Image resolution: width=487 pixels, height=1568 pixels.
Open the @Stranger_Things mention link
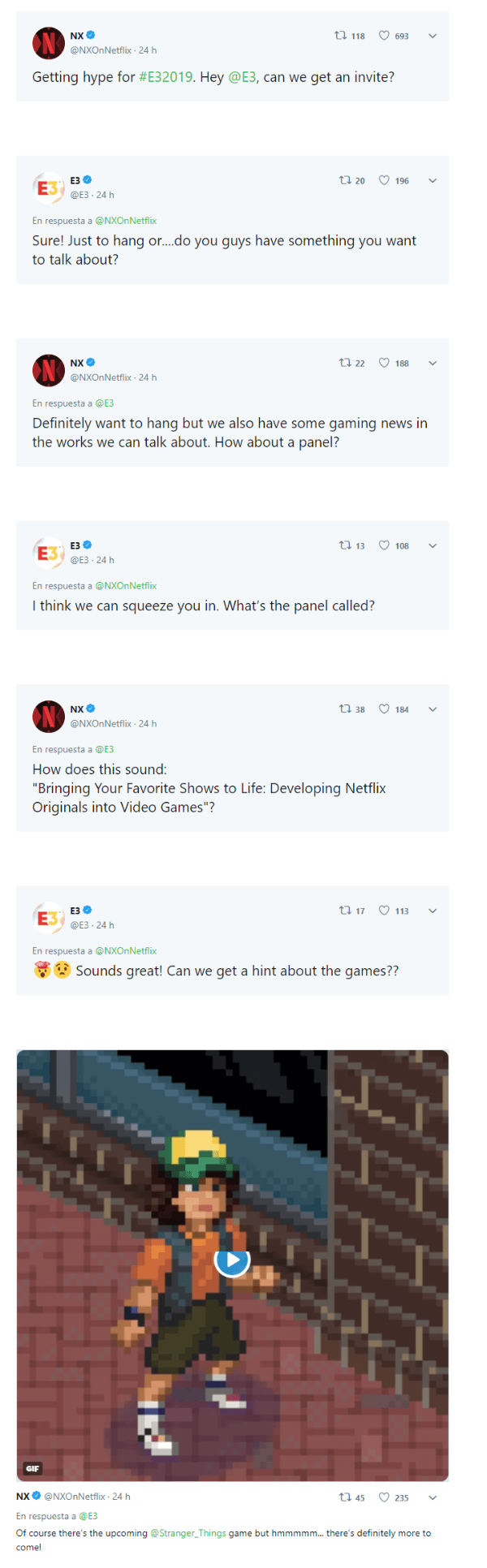tap(188, 1533)
